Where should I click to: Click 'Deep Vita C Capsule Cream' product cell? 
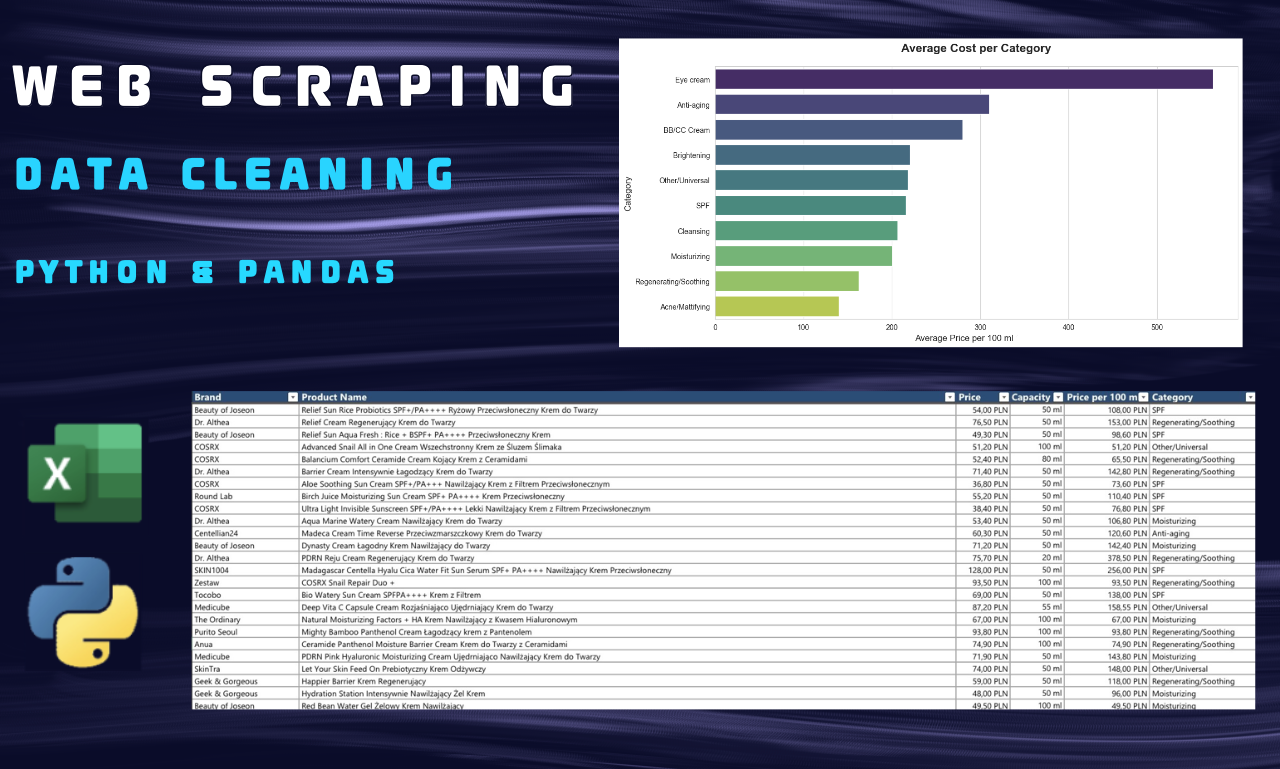627,607
